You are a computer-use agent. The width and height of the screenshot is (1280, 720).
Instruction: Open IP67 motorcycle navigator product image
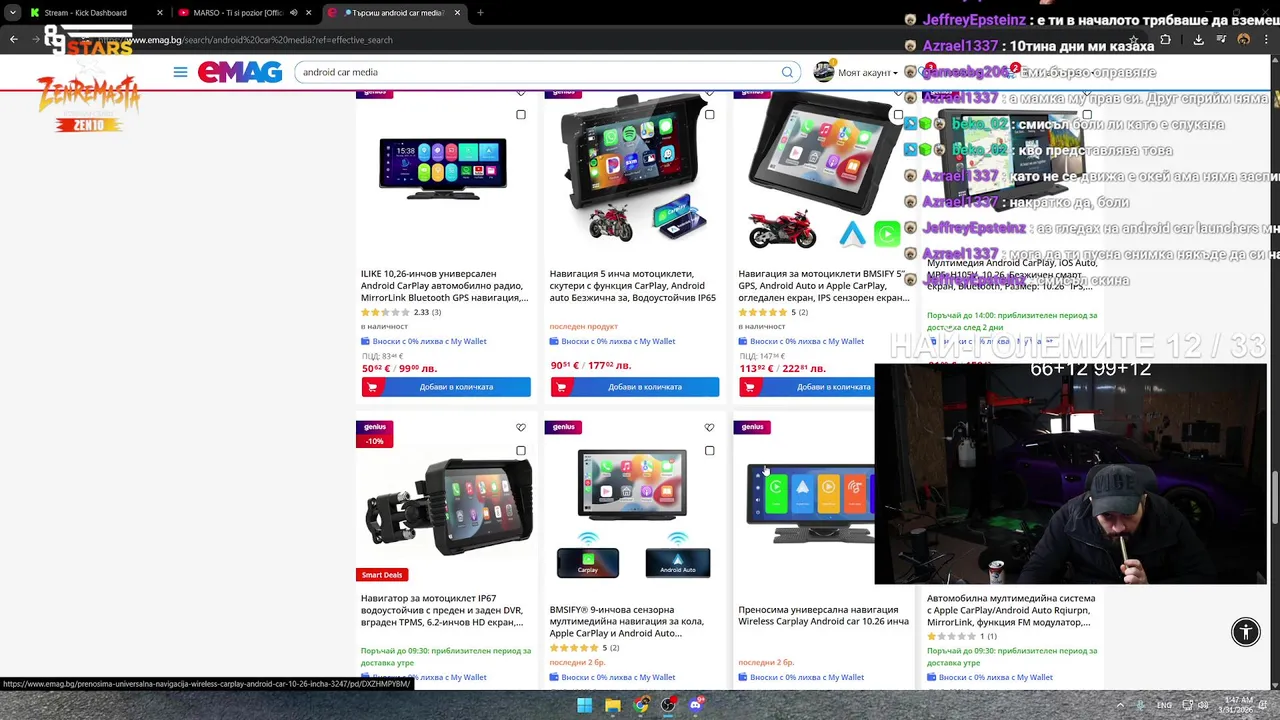tap(447, 508)
